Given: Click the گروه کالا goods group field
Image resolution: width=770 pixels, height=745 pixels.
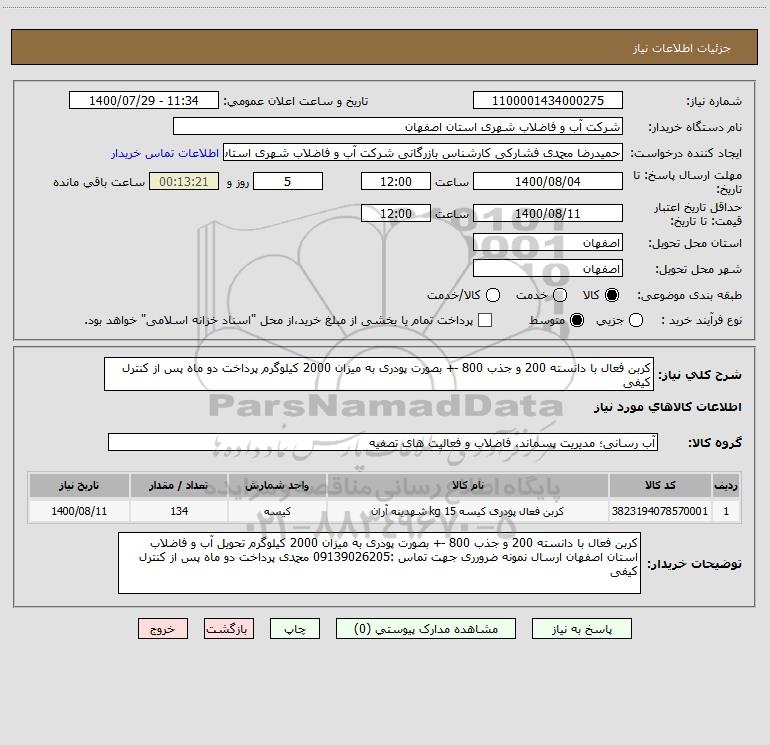Looking at the screenshot, I should 383,442.
